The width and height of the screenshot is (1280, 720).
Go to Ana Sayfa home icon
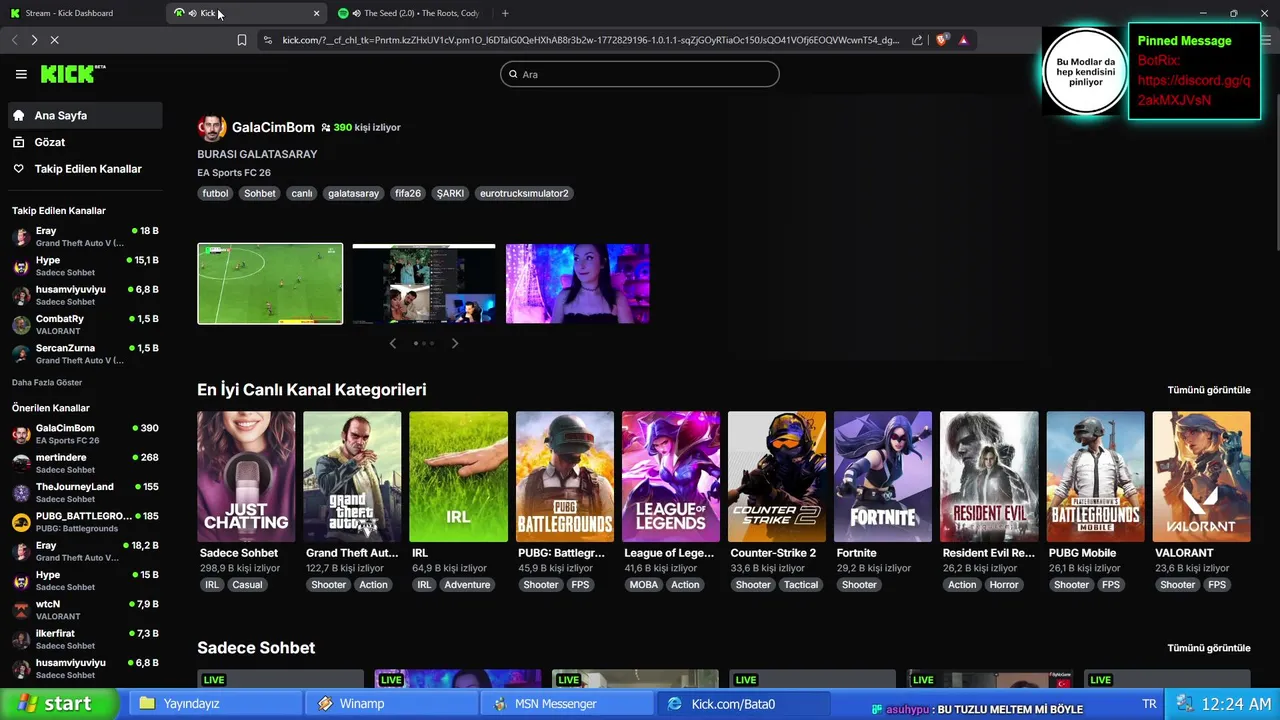(18, 115)
